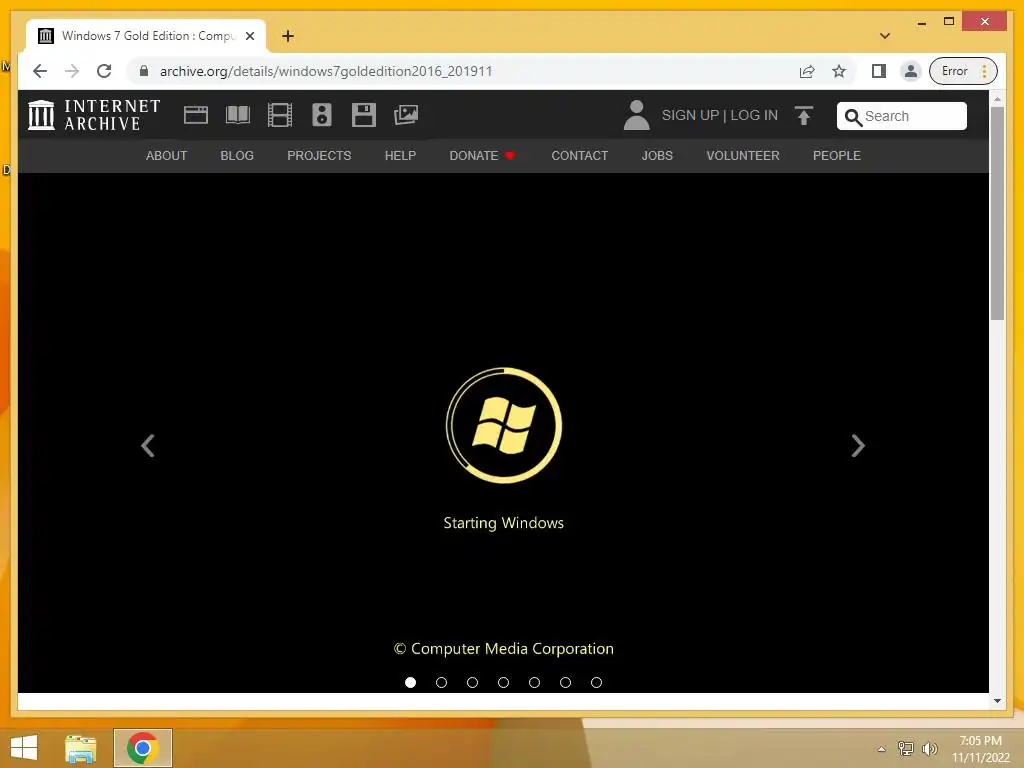This screenshot has width=1024, height=768.
Task: Click SIGN UP link
Action: click(x=690, y=116)
